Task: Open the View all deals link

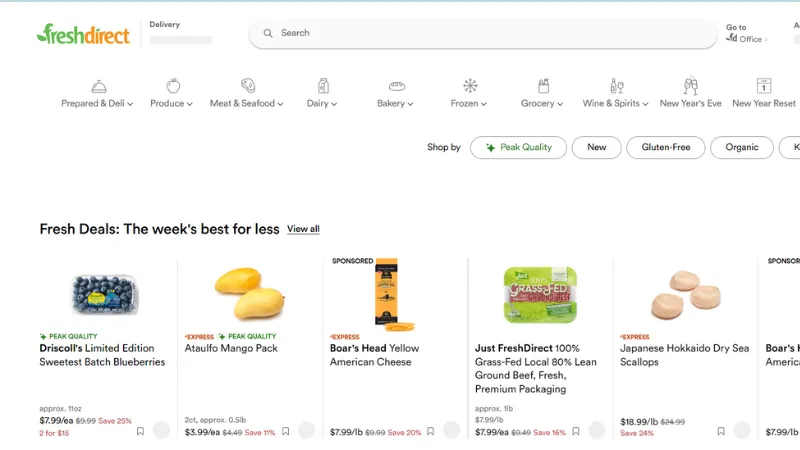Action: click(303, 230)
